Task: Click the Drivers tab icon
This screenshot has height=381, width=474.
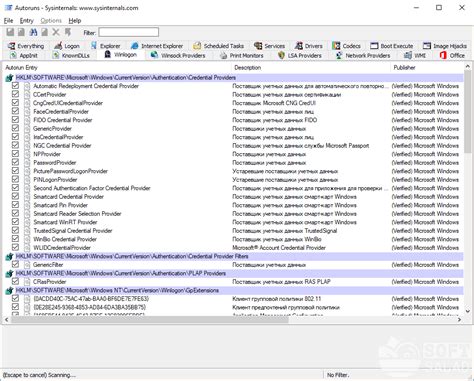Action: click(x=299, y=46)
